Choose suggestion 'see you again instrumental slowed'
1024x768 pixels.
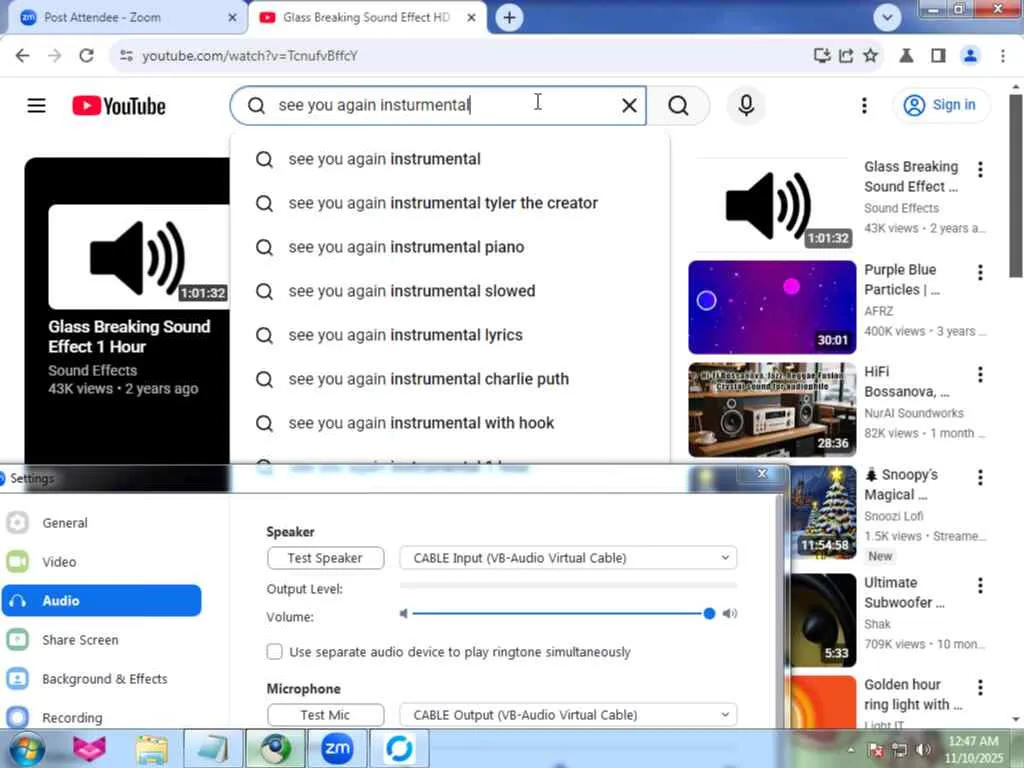click(450, 291)
